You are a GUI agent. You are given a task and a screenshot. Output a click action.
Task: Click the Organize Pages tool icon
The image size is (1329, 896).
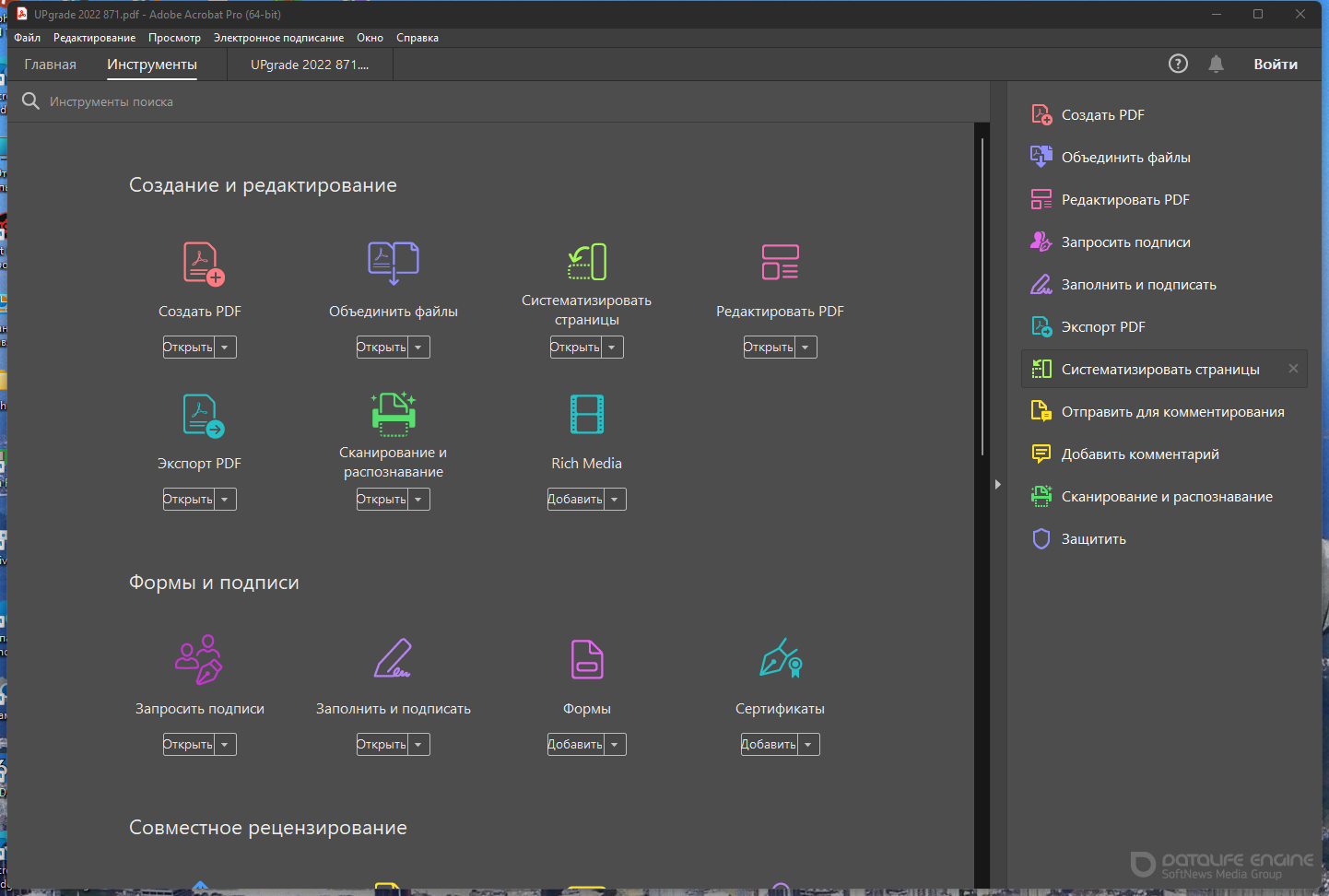pos(587,262)
